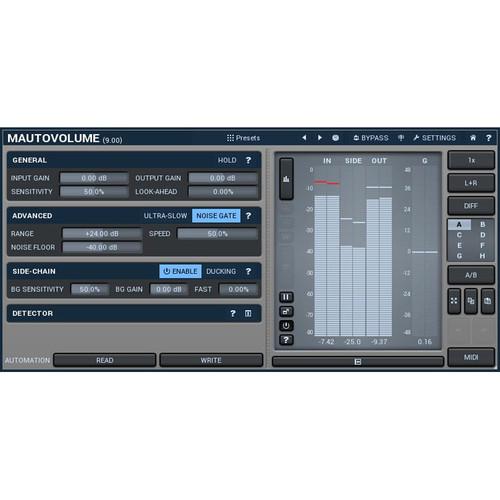Collapse the meter panel with the bottom bar
The height and width of the screenshot is (500, 500).
(x=358, y=362)
